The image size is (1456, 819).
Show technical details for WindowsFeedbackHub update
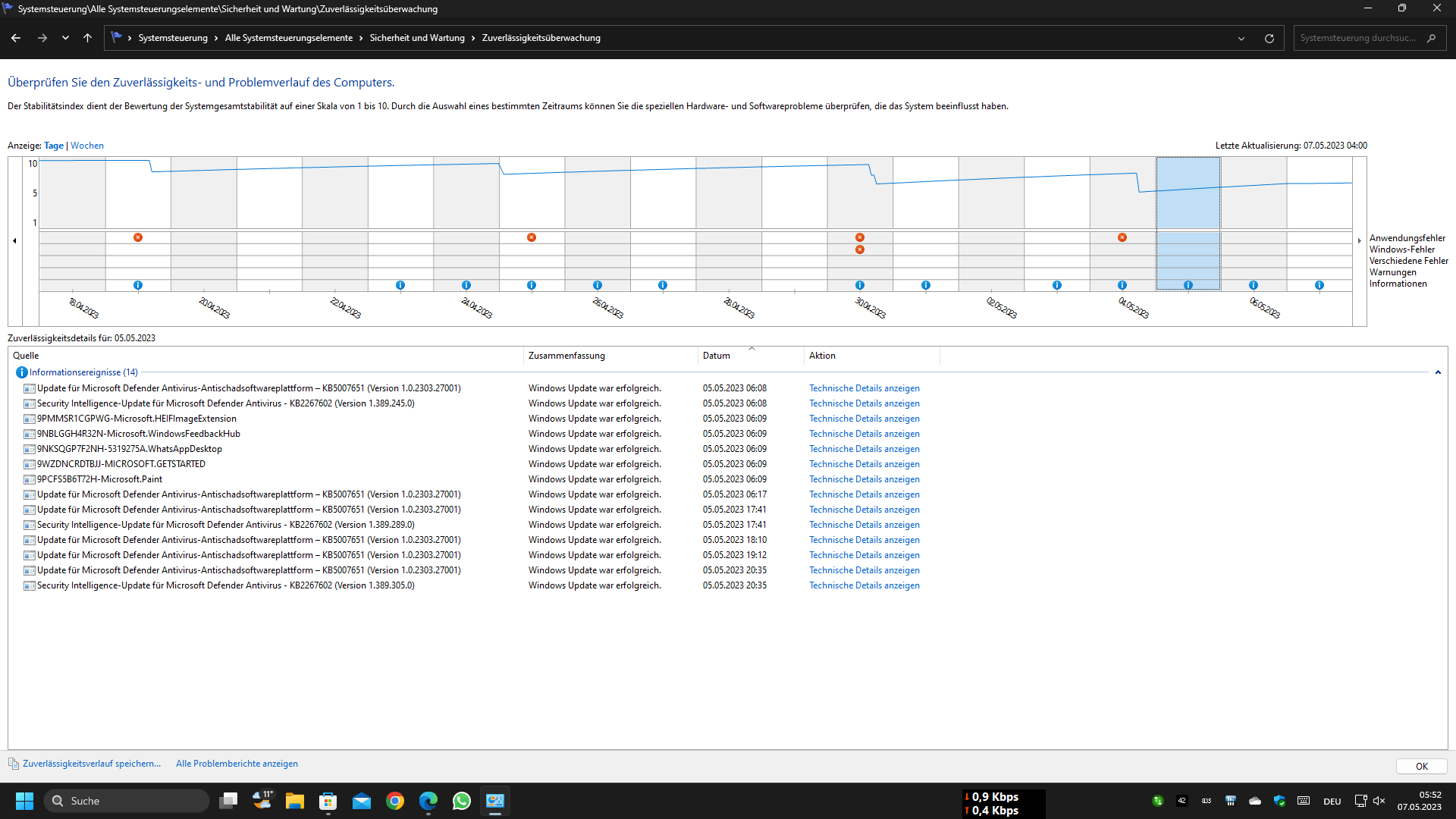click(x=864, y=434)
